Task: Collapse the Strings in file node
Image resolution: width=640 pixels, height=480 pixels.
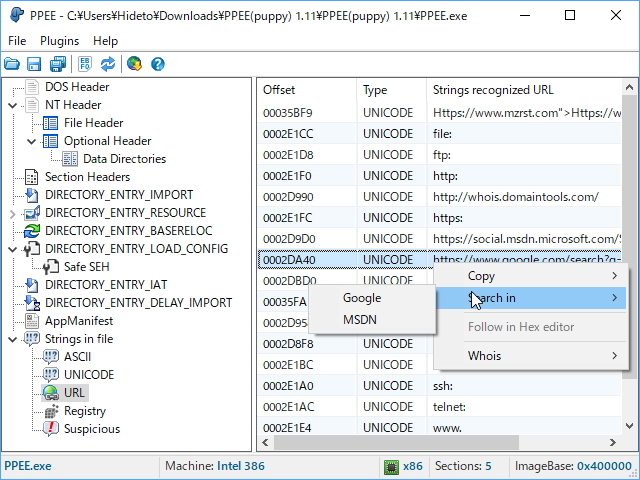Action: pos(13,339)
